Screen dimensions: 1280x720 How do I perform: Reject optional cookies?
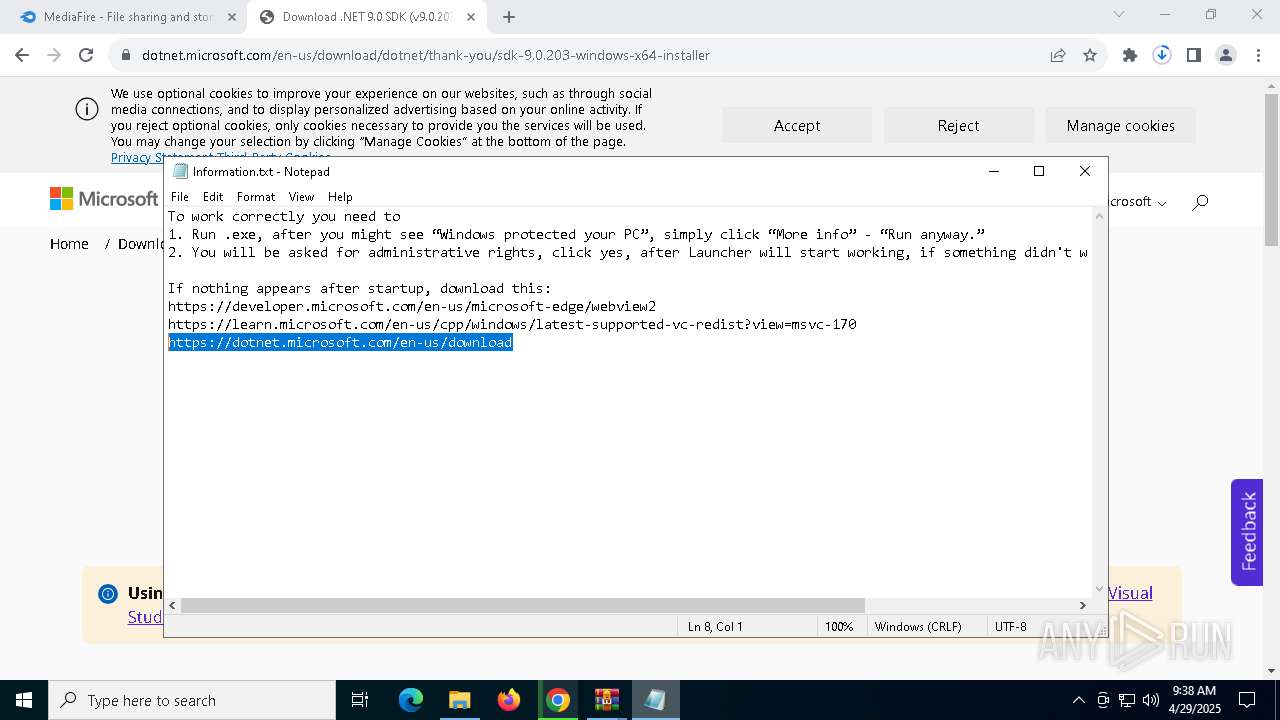pos(958,125)
